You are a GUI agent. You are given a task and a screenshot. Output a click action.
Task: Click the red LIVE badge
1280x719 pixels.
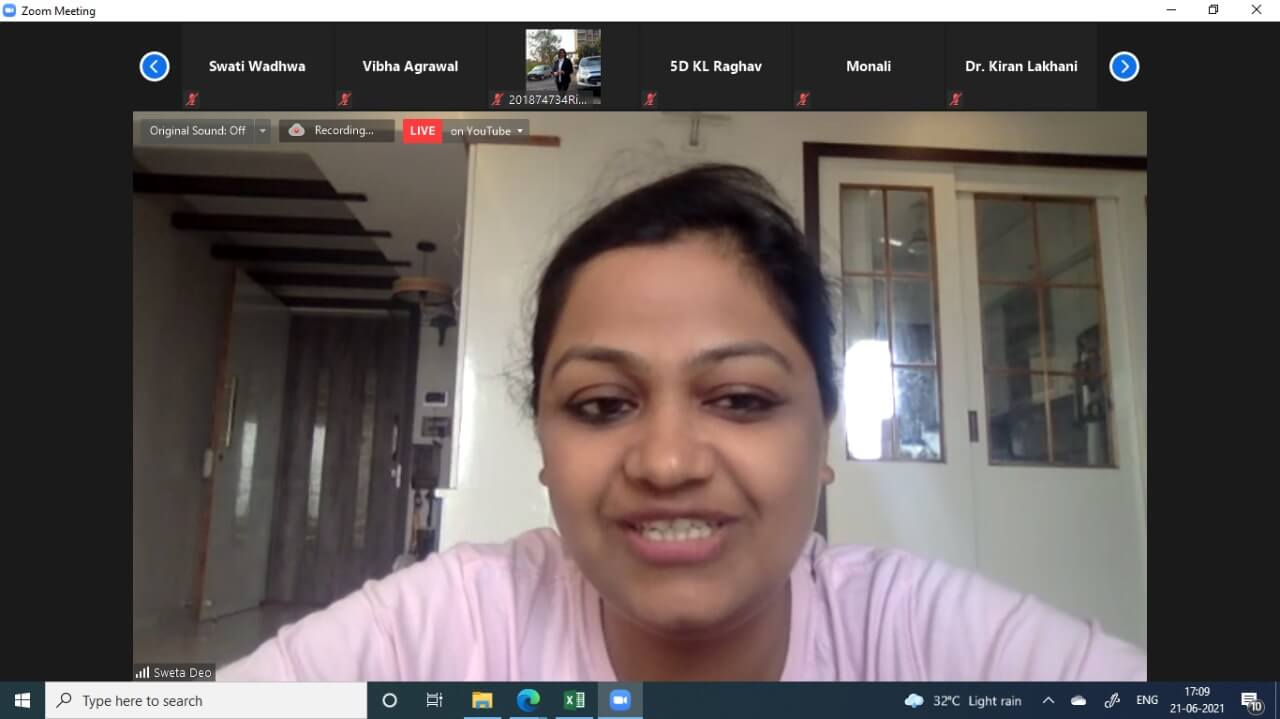click(422, 131)
